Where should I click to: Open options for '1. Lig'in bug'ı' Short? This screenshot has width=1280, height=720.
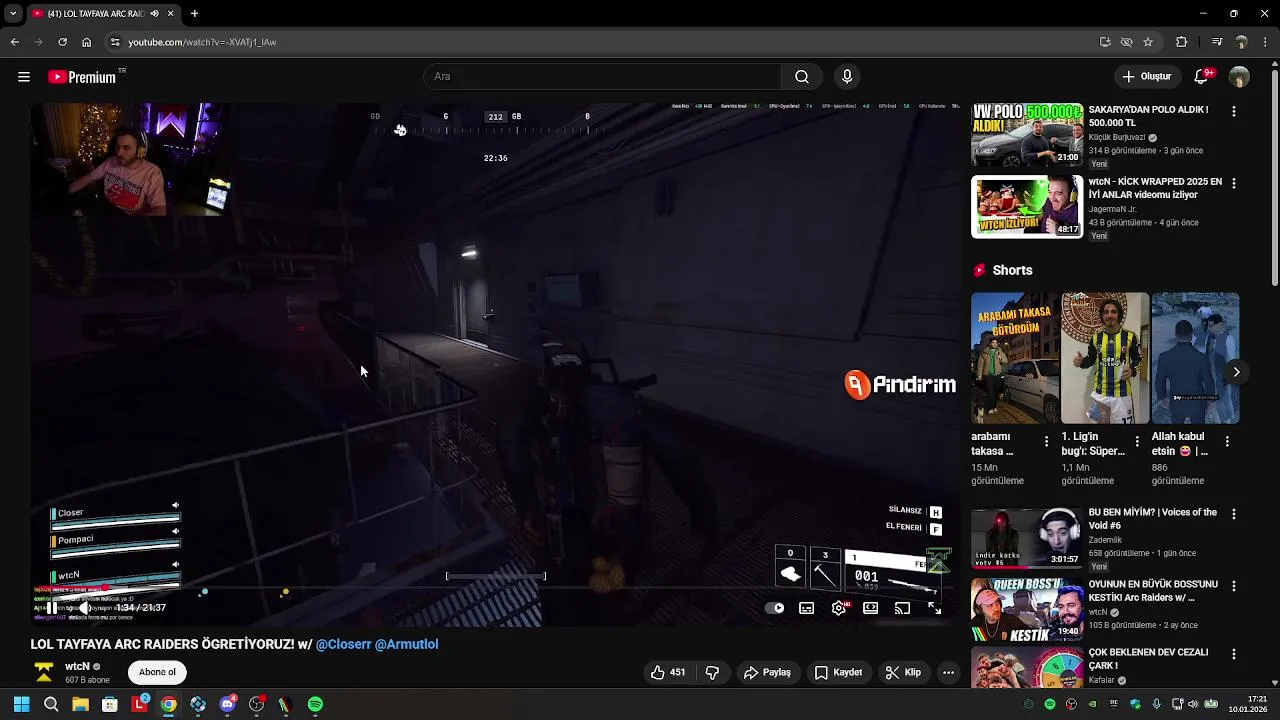click(x=1137, y=441)
